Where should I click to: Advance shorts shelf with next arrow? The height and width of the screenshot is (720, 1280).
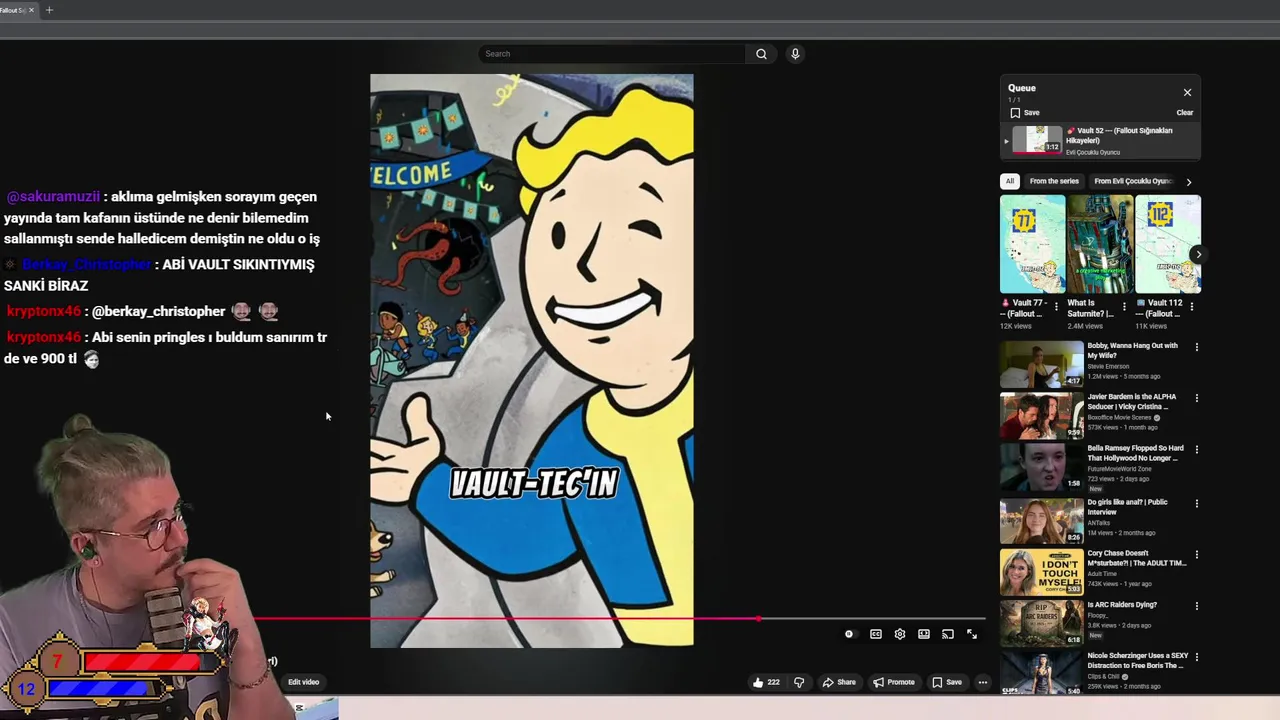(x=1198, y=254)
